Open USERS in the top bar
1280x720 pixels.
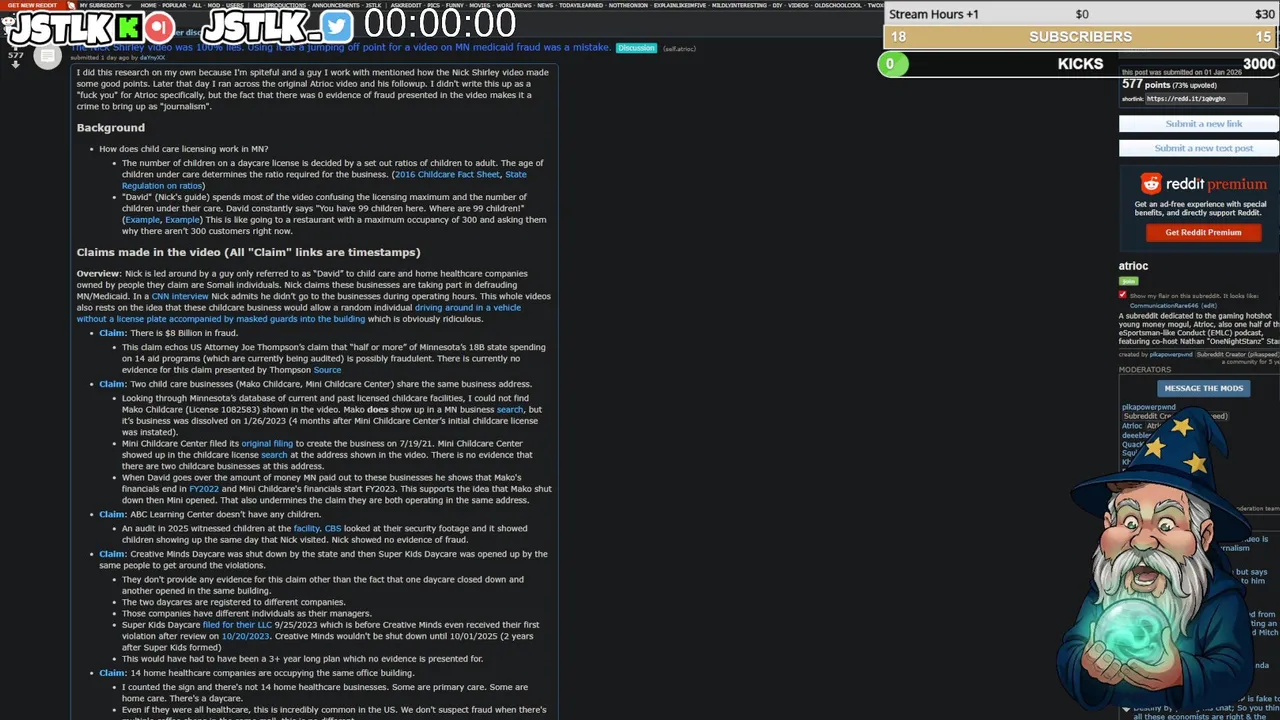[x=235, y=5]
